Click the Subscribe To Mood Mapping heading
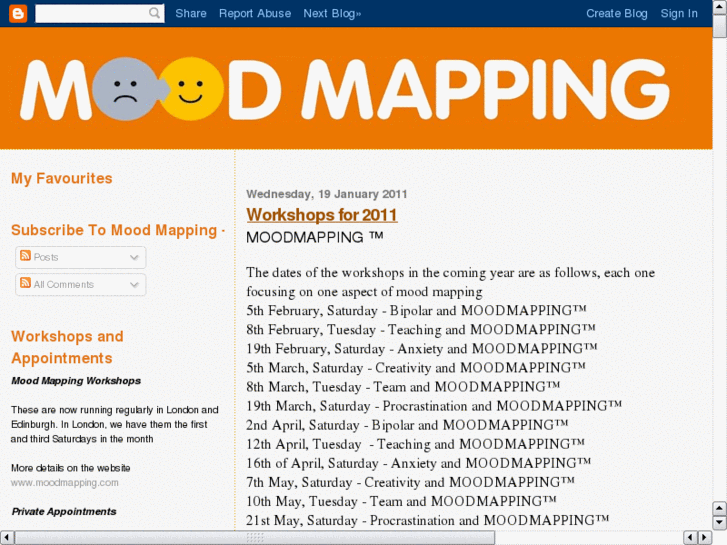The width and height of the screenshot is (727, 545). coord(118,230)
